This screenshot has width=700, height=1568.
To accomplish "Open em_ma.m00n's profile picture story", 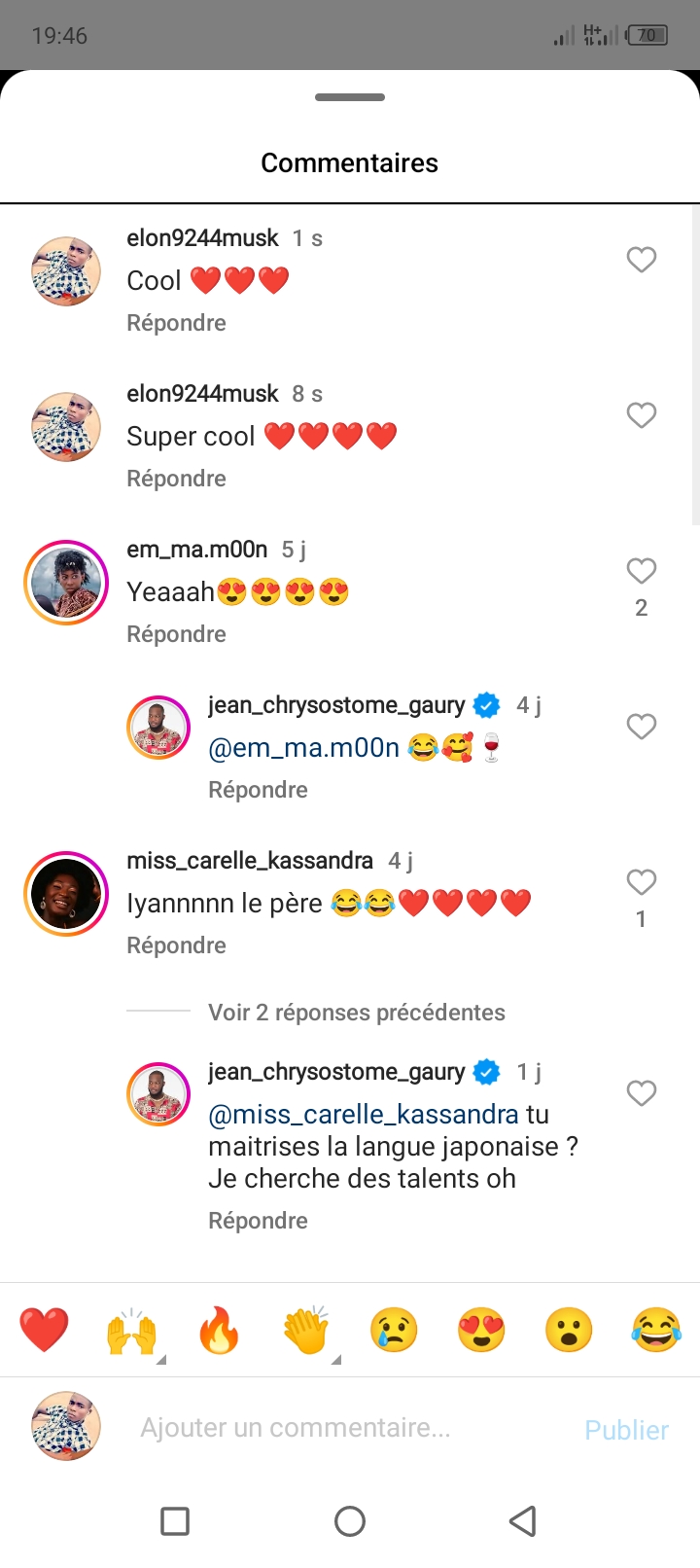I will (66, 583).
